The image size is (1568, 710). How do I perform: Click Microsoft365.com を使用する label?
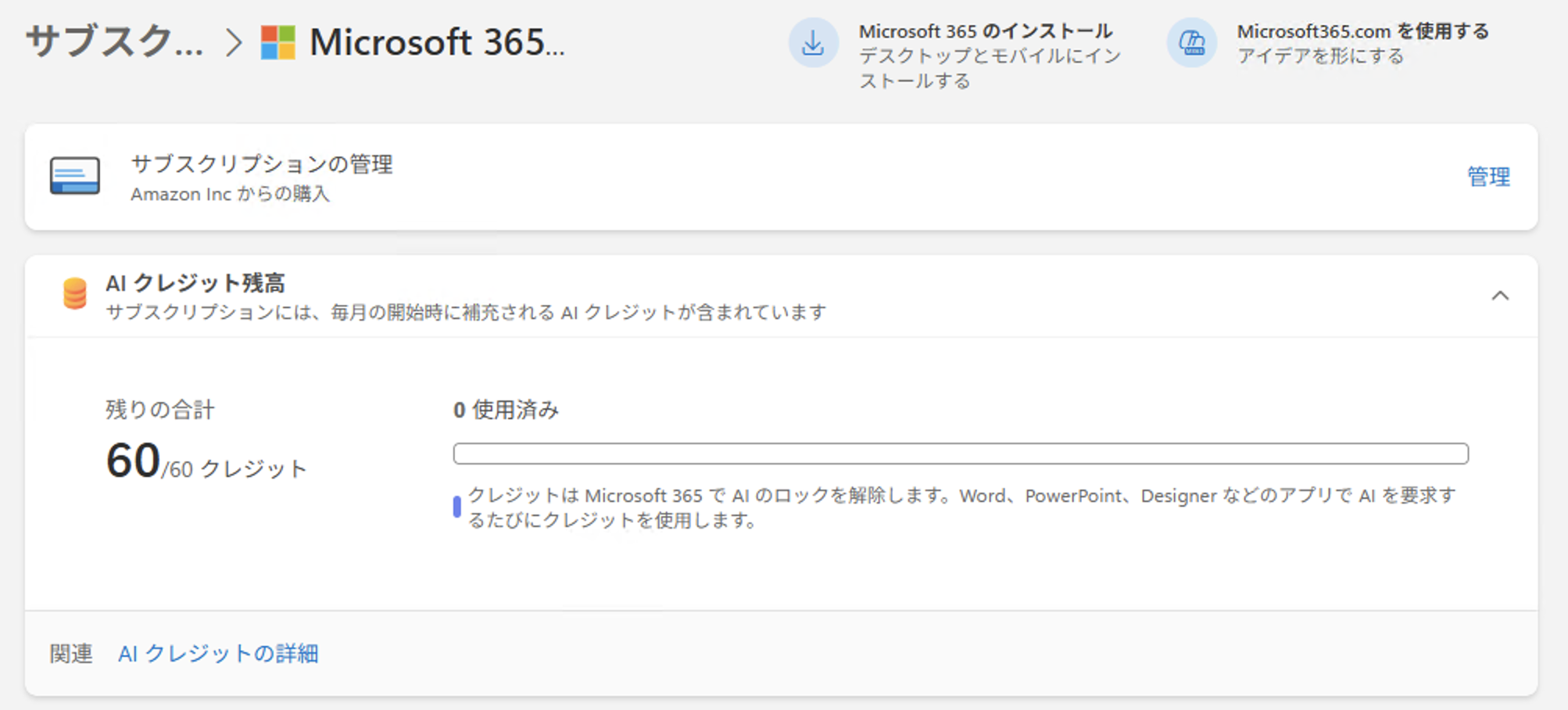pos(1362,31)
